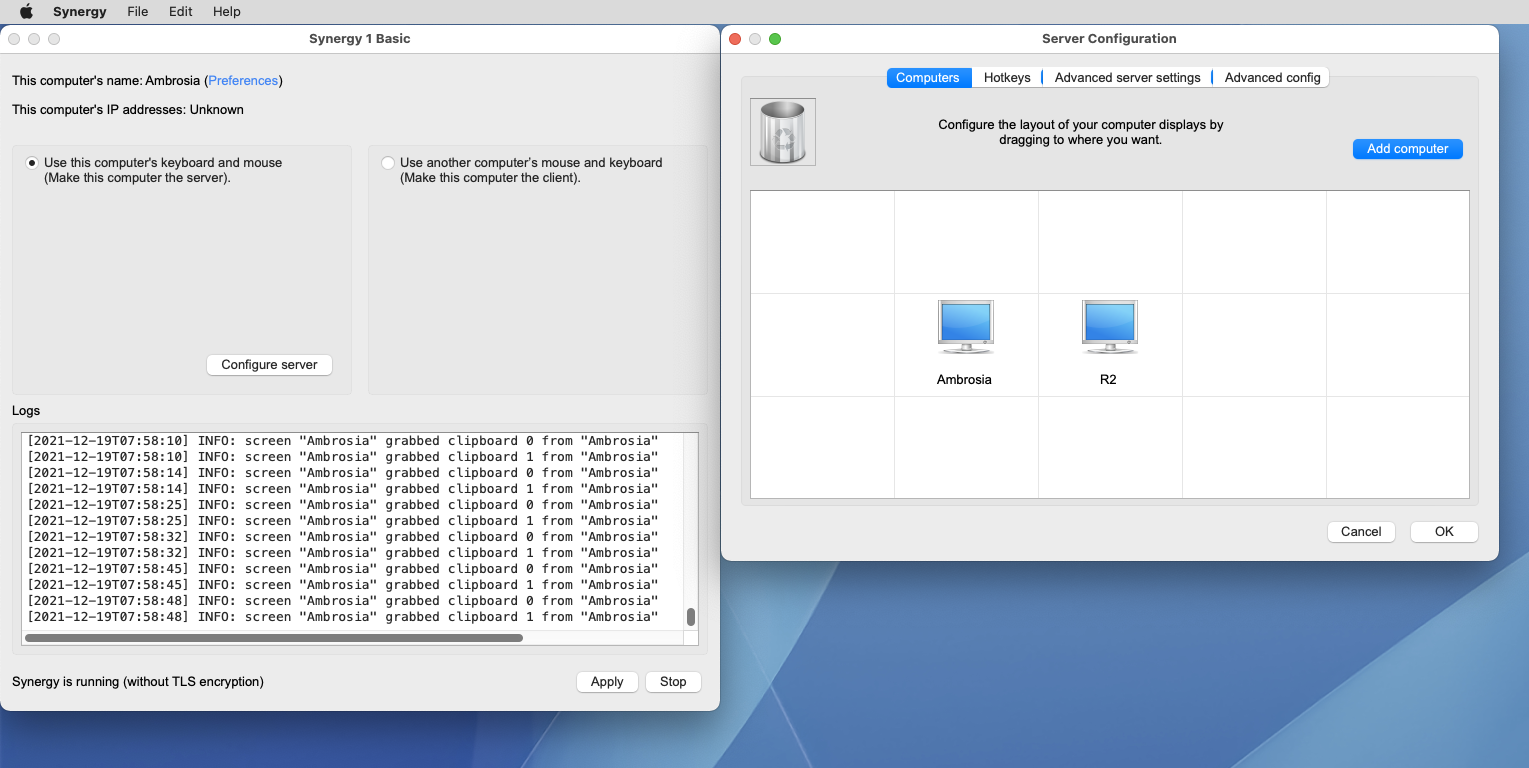
Task: Open the Synergy menu in the menu bar
Action: click(80, 12)
